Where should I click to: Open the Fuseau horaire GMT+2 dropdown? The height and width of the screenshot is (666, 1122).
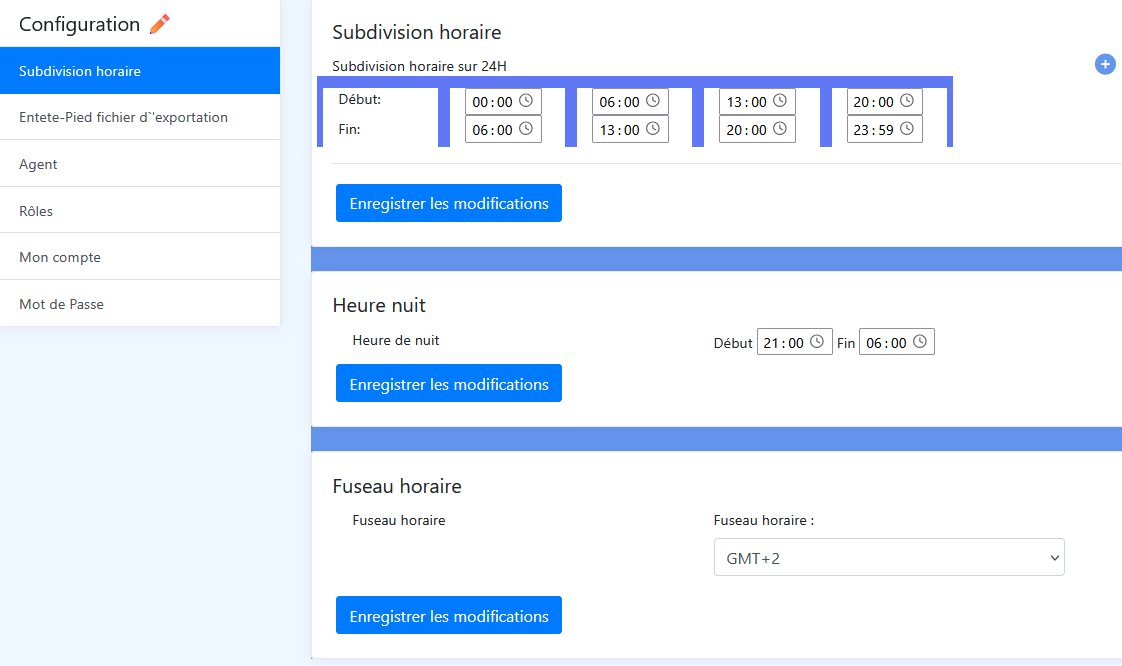click(889, 557)
